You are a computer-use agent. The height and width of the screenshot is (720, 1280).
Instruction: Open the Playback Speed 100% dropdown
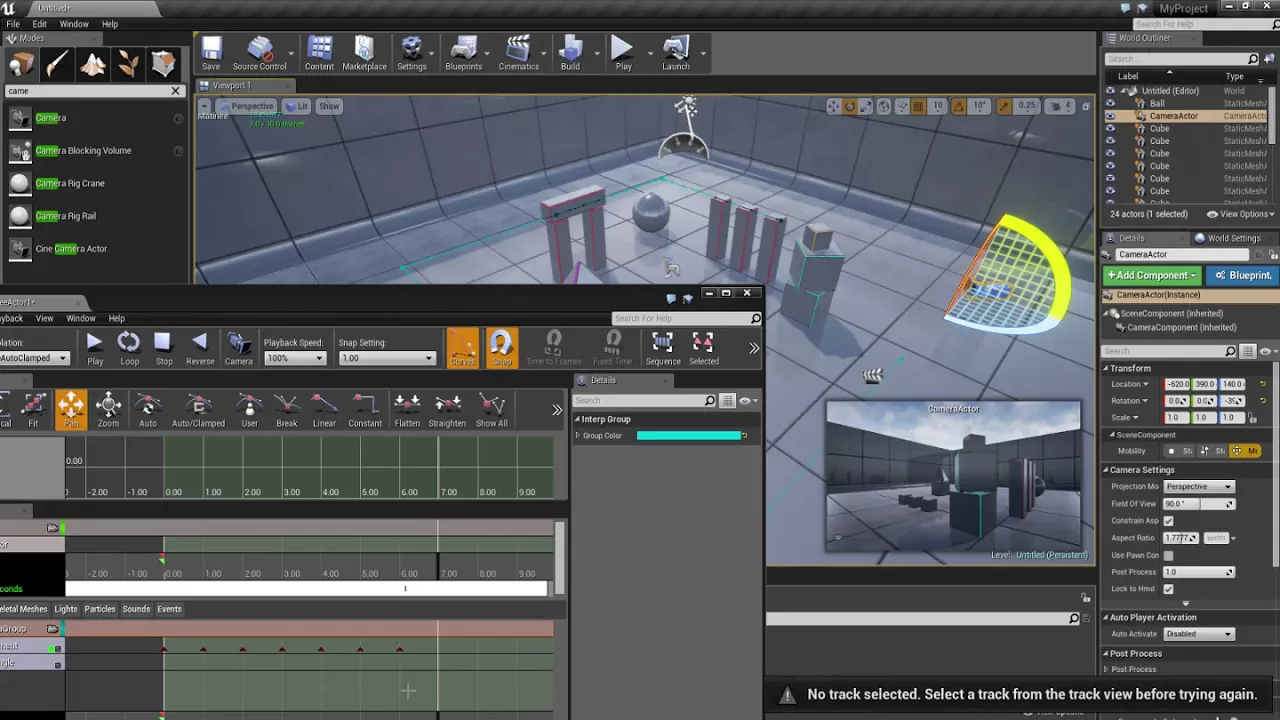(295, 358)
